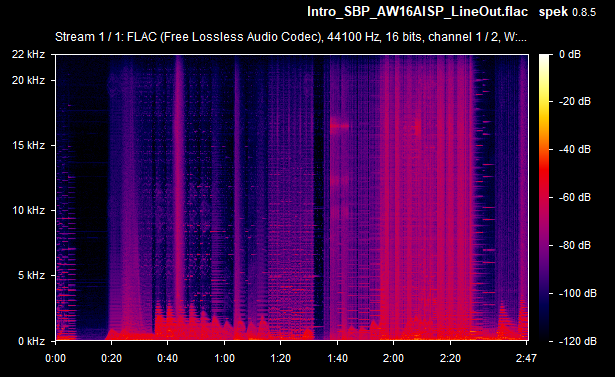The width and height of the screenshot is (615, 377).
Task: Click the bright 16 kHz tone near 1:40
Action: 339,126
